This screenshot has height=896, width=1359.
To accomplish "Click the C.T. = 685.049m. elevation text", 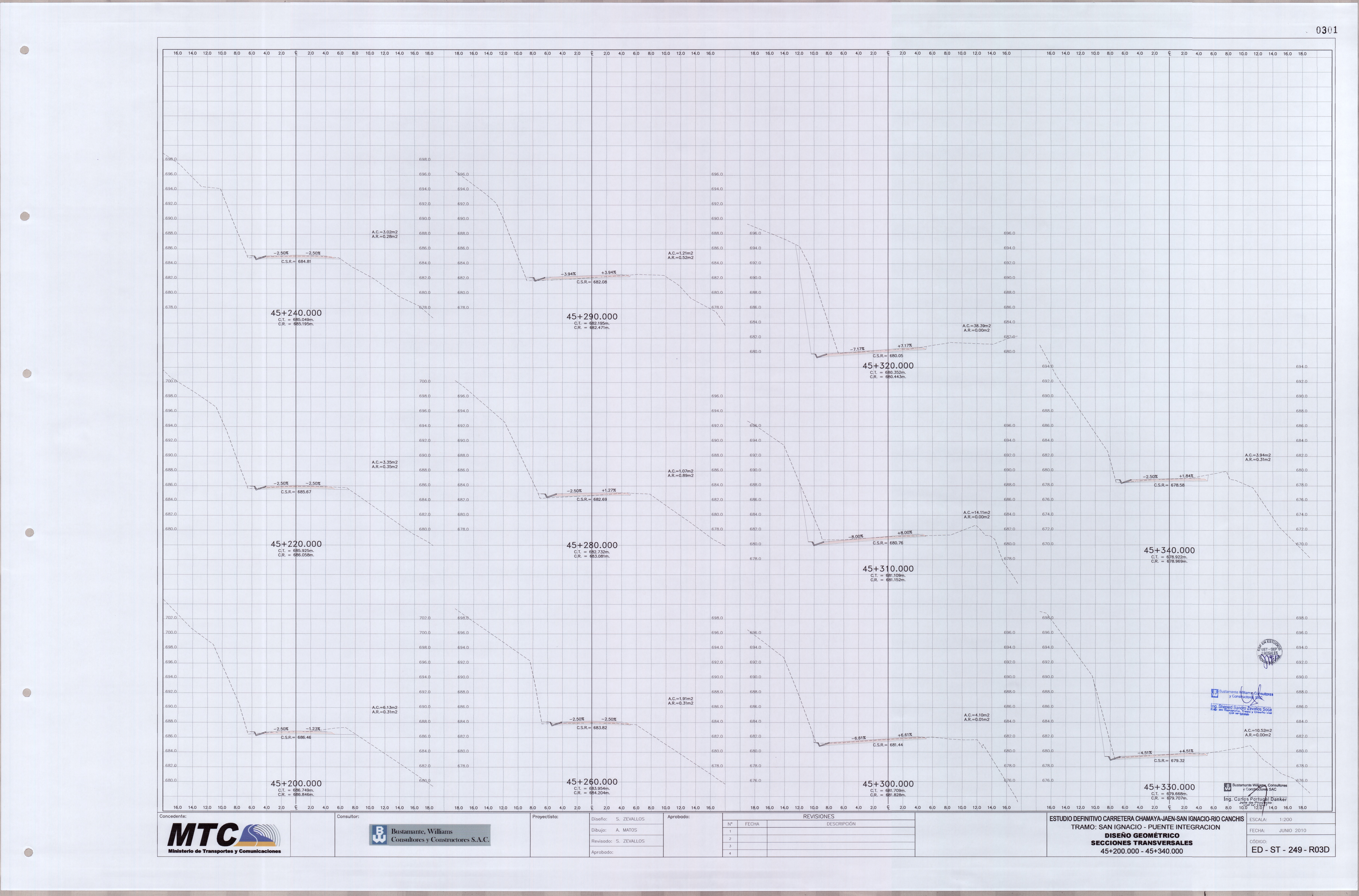I will tap(296, 320).
